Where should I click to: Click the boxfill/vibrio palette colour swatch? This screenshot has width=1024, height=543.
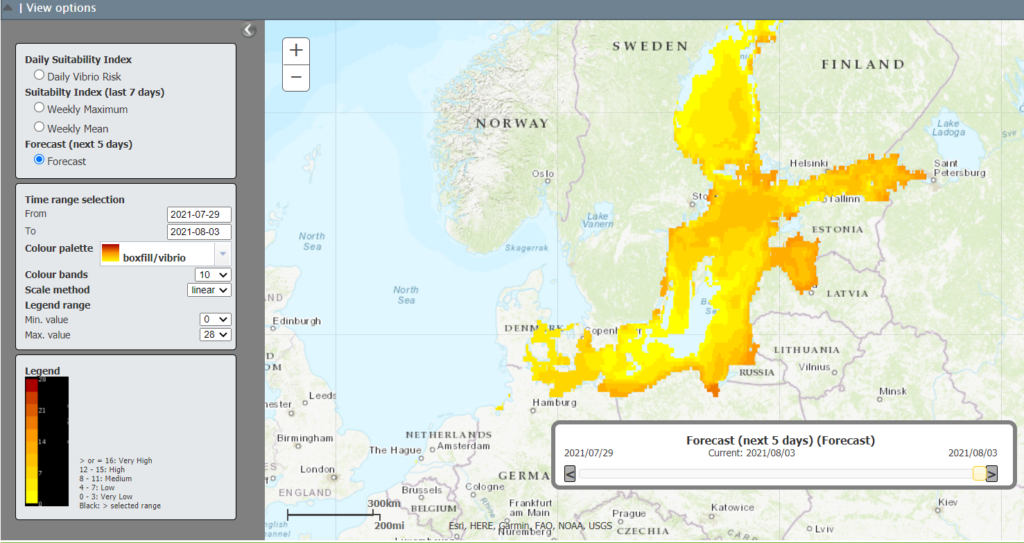(x=111, y=250)
